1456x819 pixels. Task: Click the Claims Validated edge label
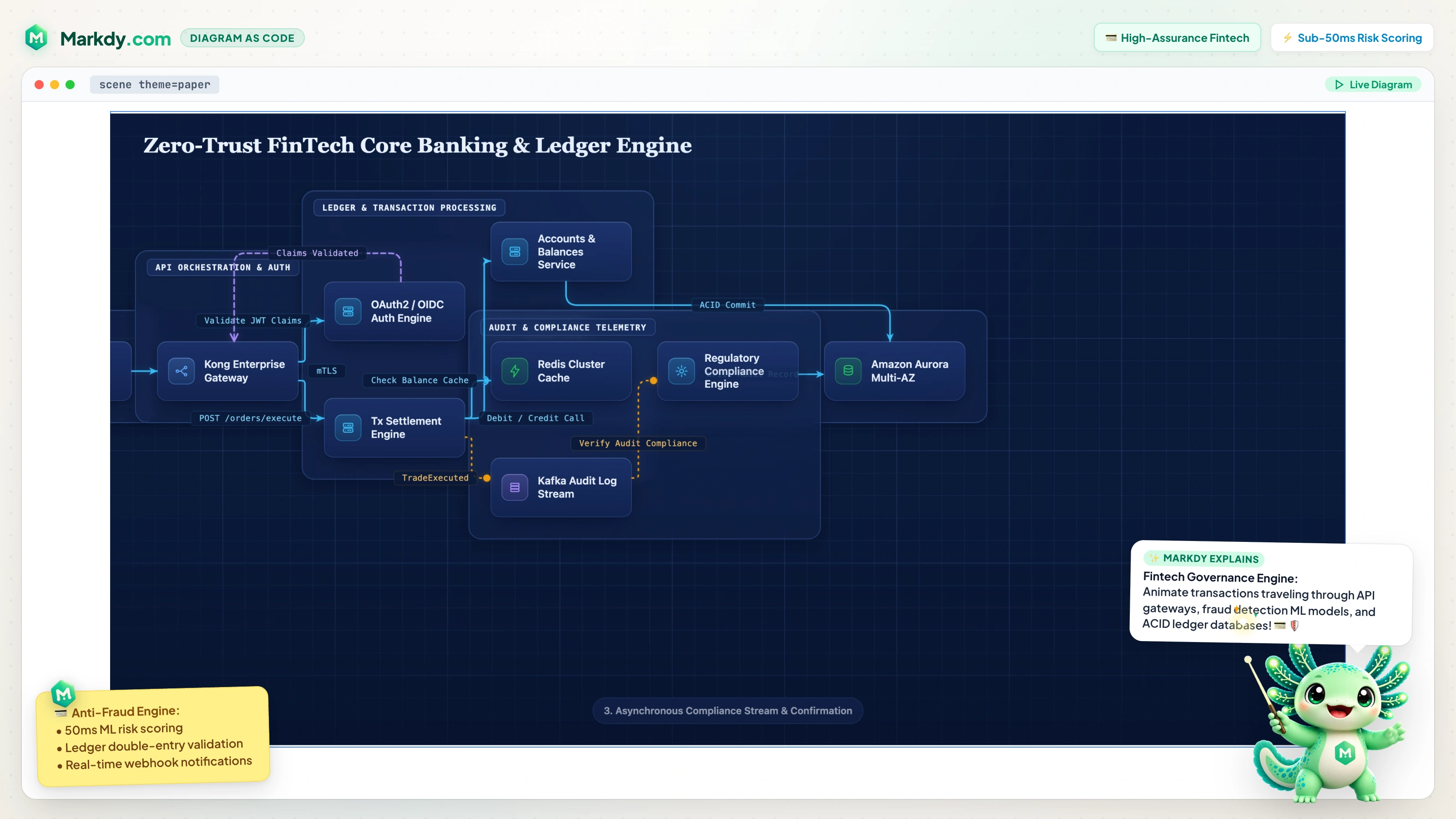click(317, 253)
